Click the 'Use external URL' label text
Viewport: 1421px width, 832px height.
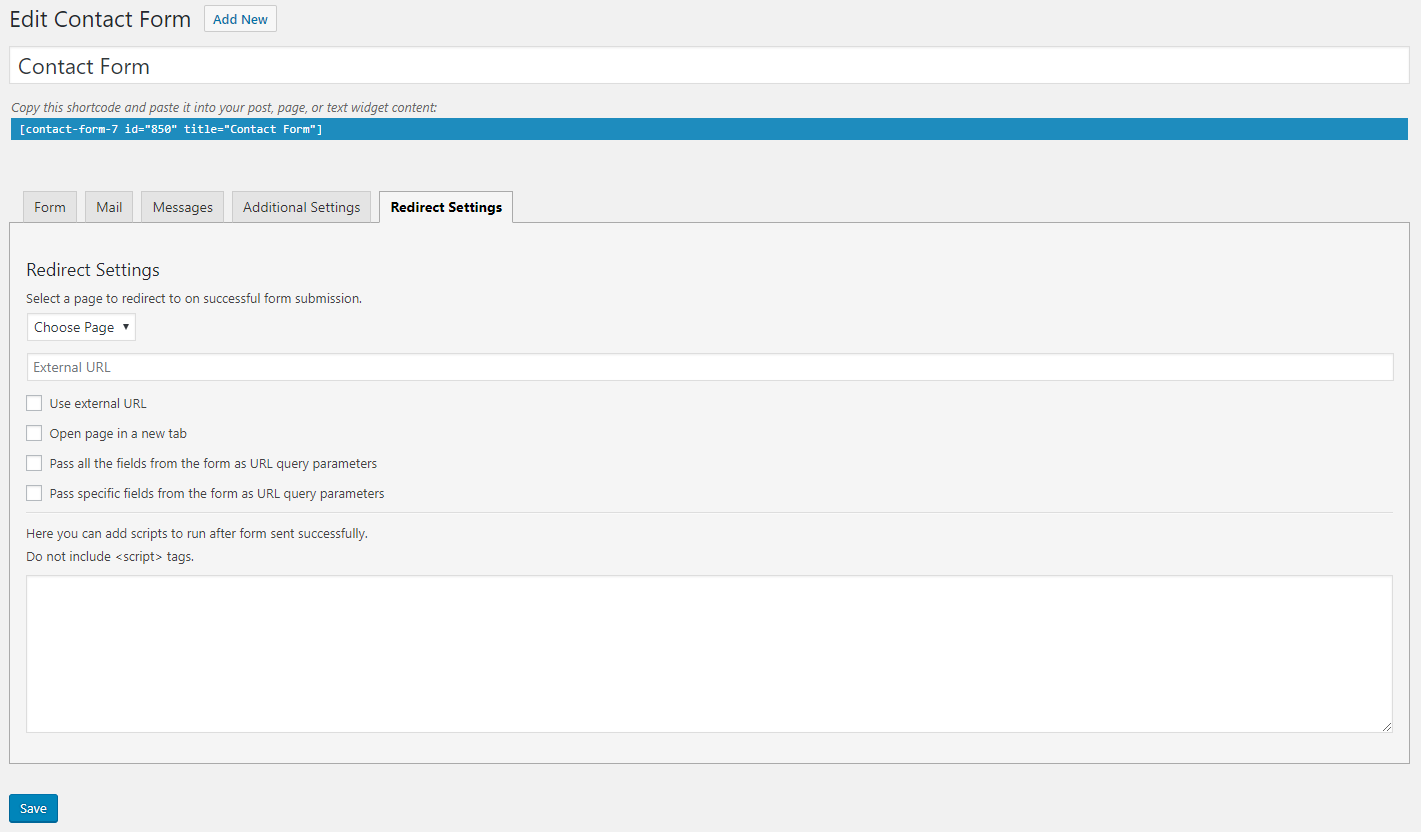point(98,404)
